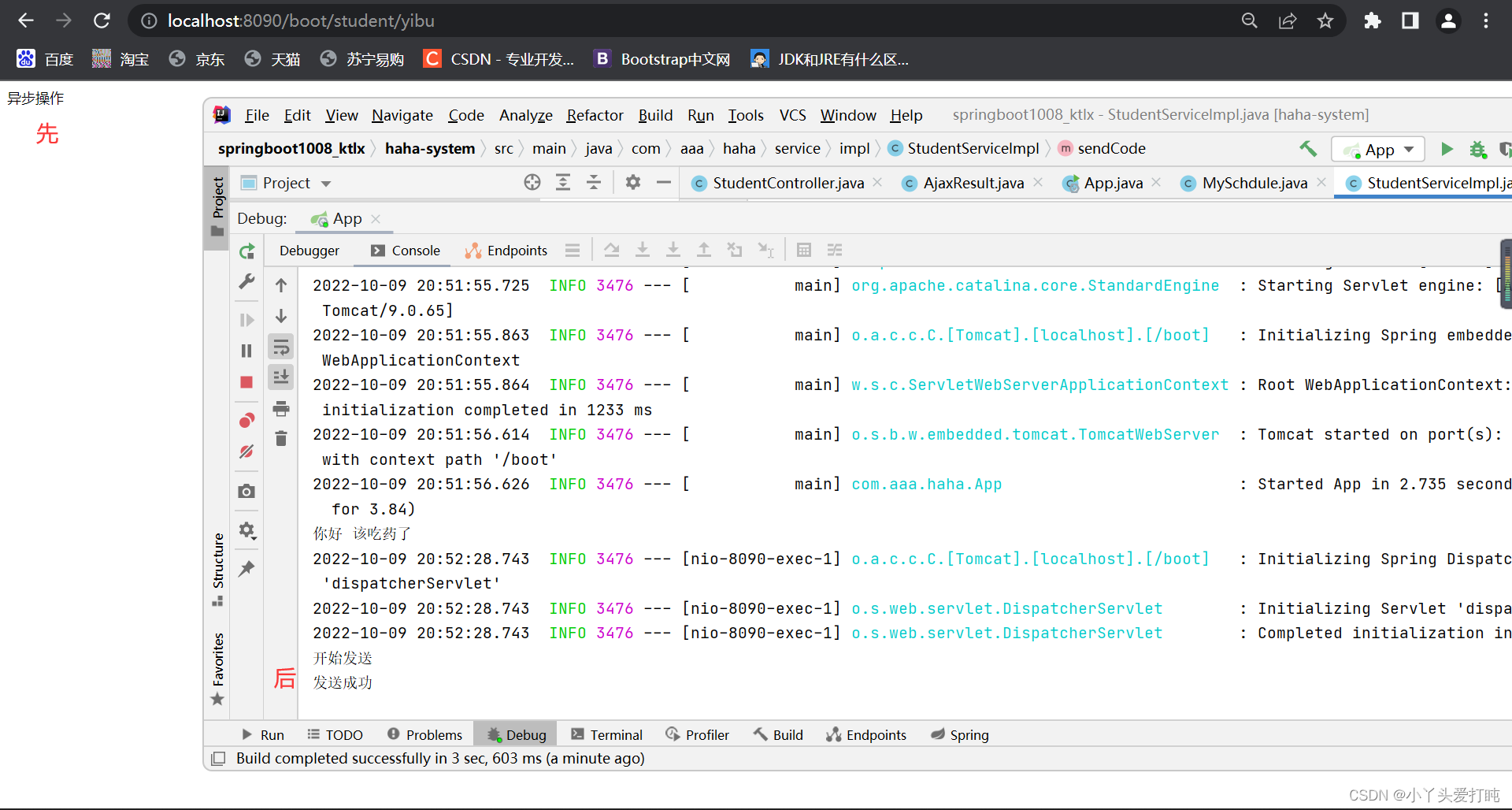This screenshot has height=810, width=1512.
Task: Click the sendCode method breadcrumb
Action: (x=1102, y=148)
